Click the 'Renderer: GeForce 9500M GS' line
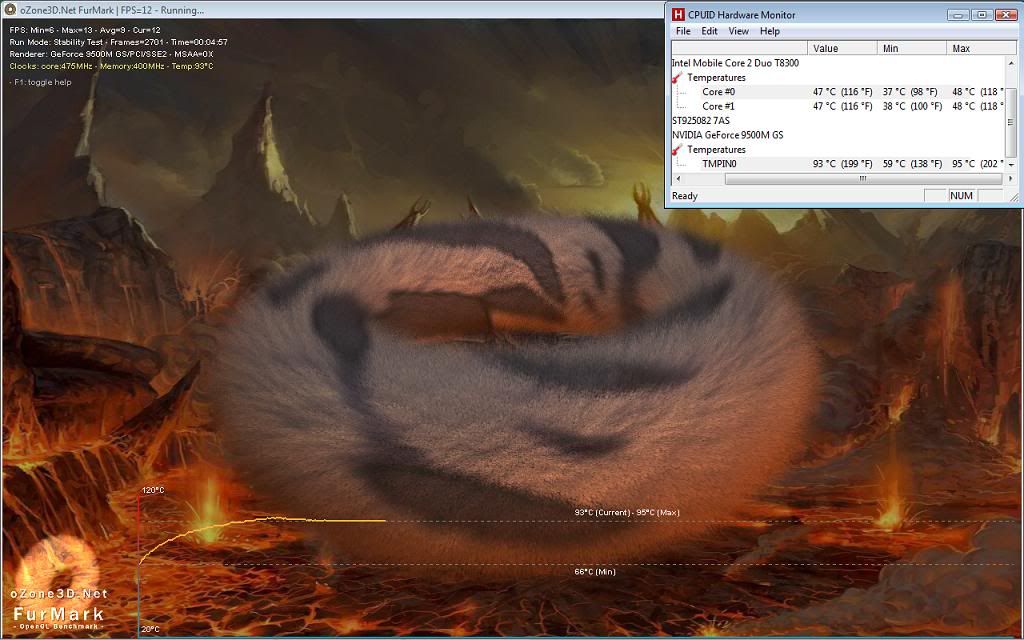 point(112,54)
